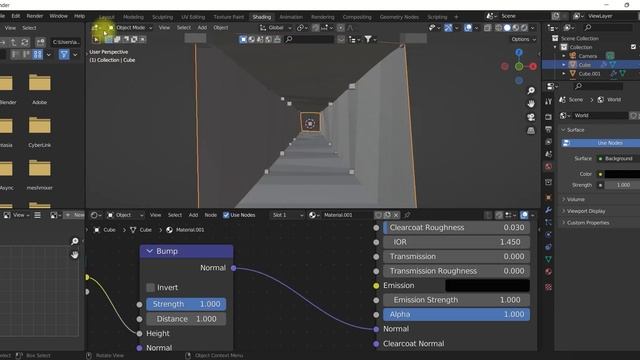Switch to Solid viewport shading
This screenshot has height=360, width=640.
pos(507,28)
